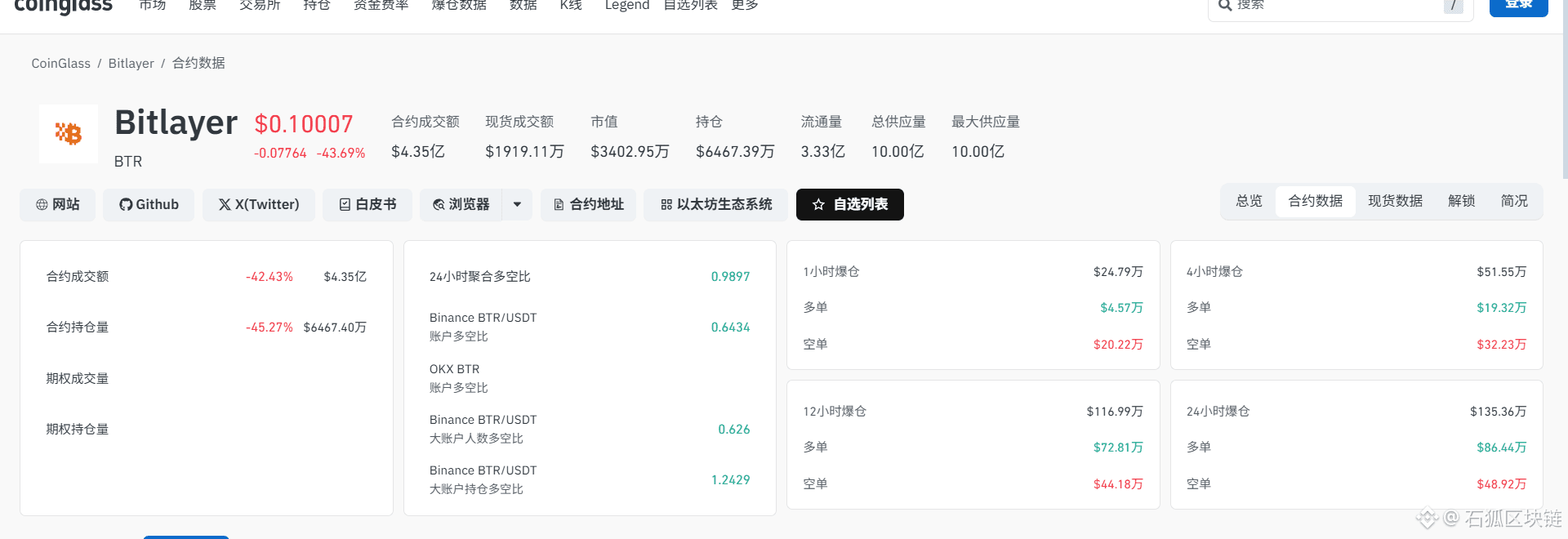
Task: Click Binance BTR/USDT 大账户持仓多空比 row
Action: point(590,479)
